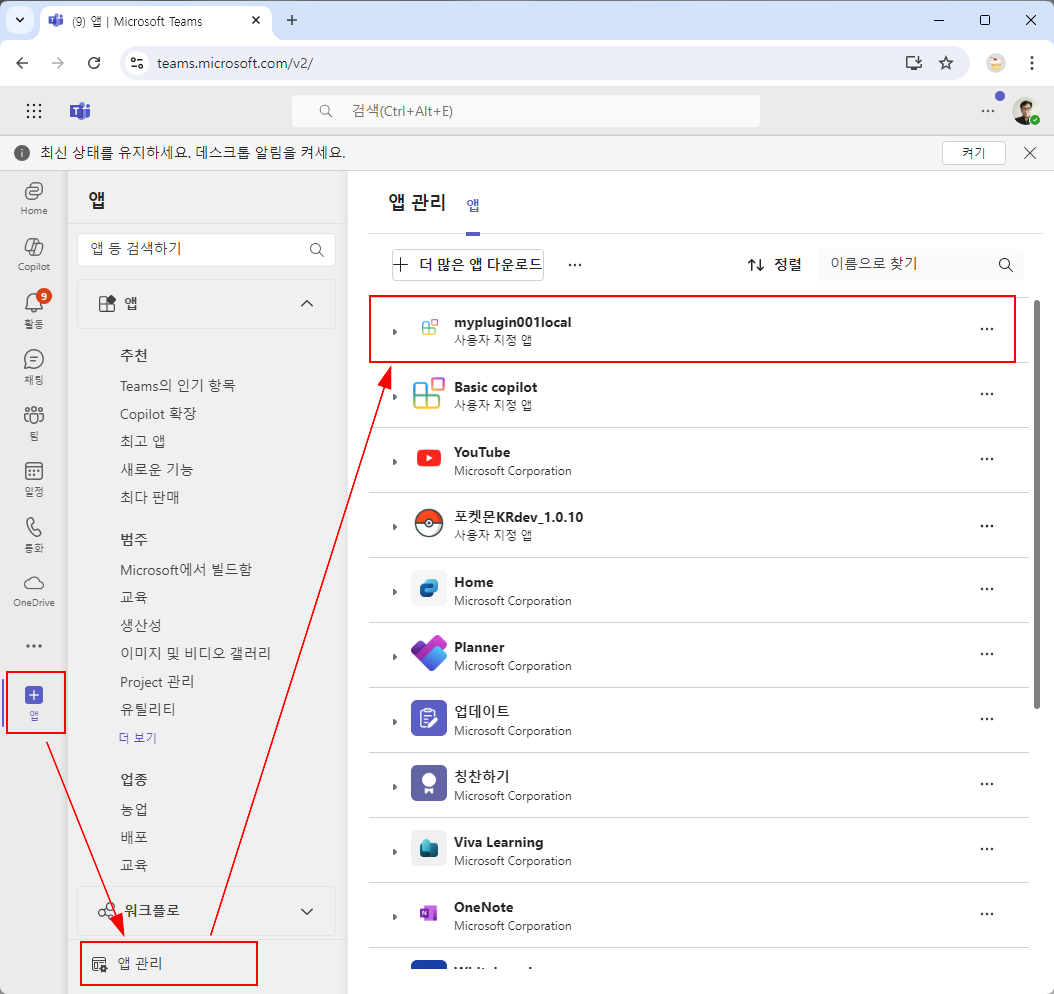Dismiss the notification banner
This screenshot has width=1054, height=994.
point(1029,153)
